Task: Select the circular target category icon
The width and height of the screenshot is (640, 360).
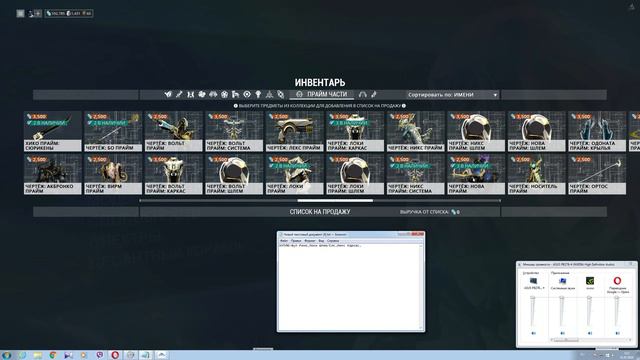Action: click(x=247, y=94)
